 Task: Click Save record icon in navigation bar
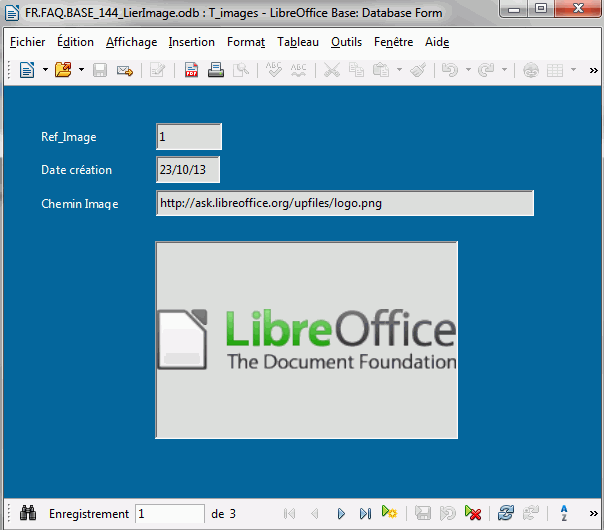pyautogui.click(x=423, y=513)
